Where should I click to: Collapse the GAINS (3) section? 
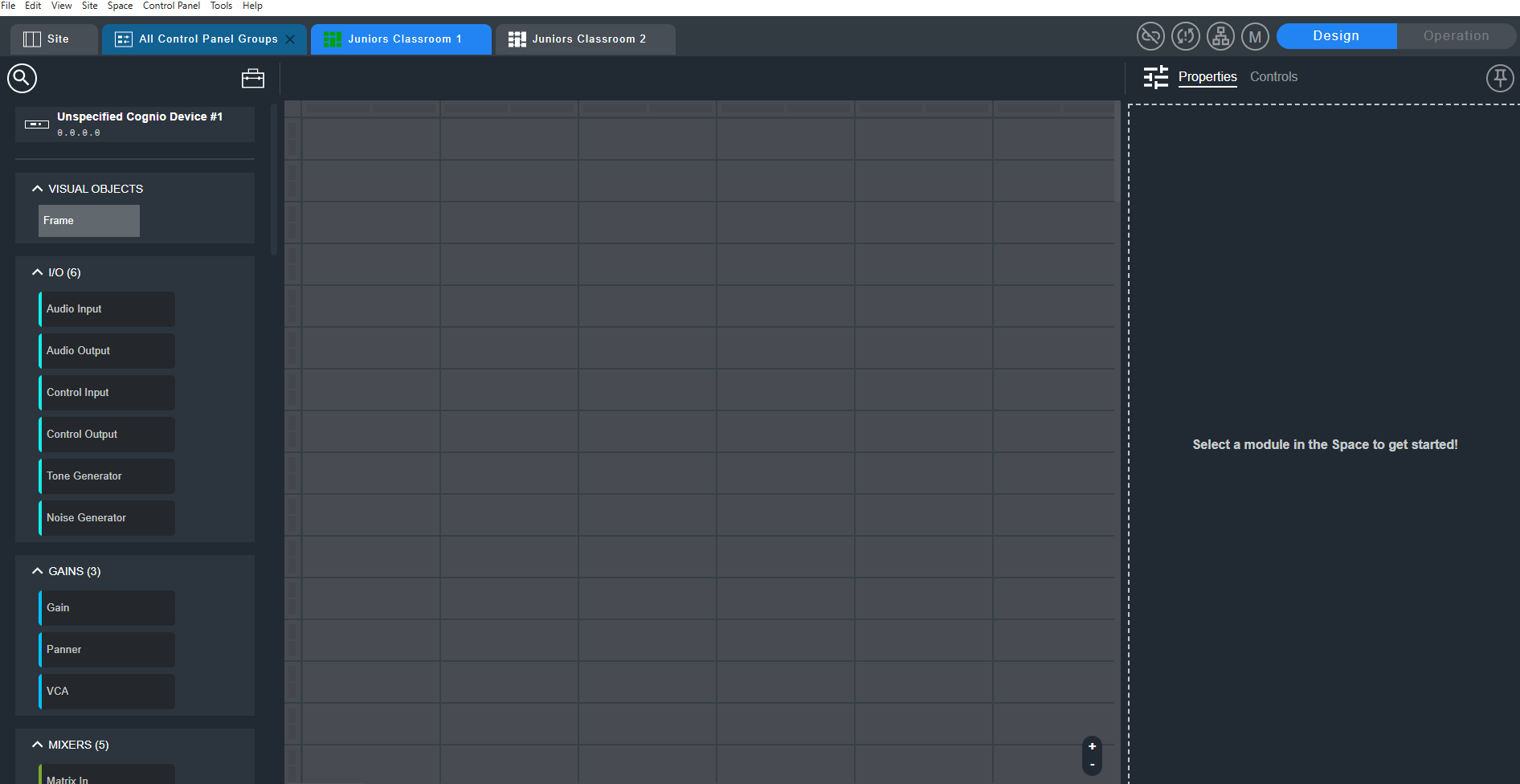click(x=37, y=571)
